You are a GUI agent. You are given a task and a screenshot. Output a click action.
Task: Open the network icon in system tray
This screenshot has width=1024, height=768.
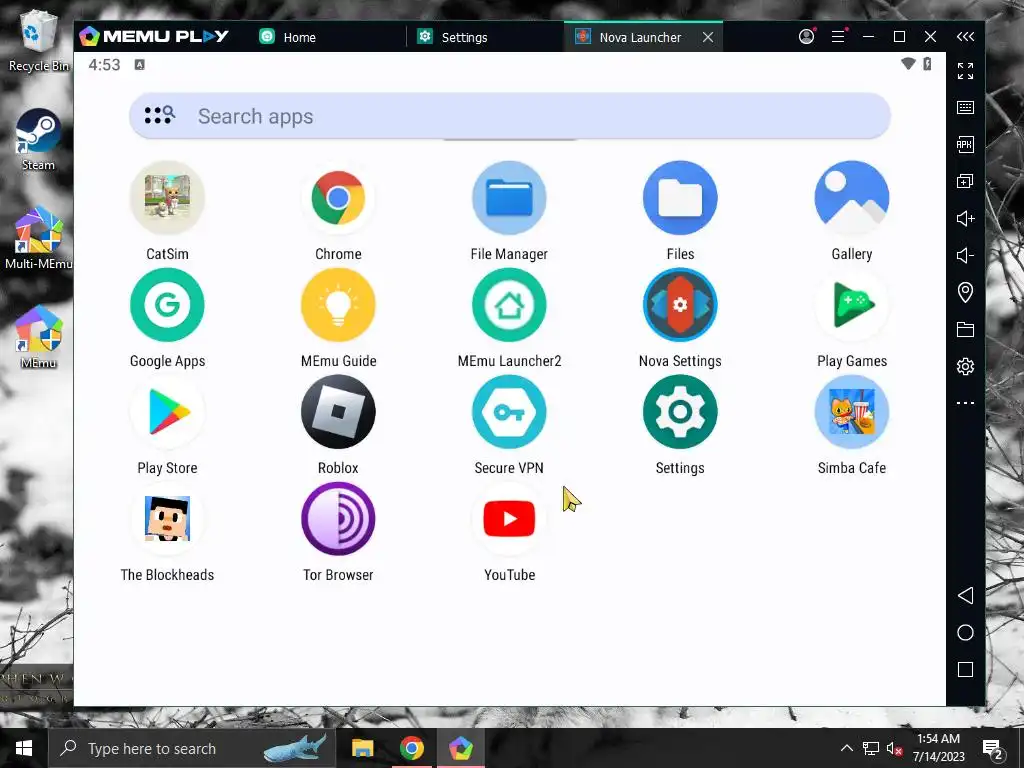(871, 748)
